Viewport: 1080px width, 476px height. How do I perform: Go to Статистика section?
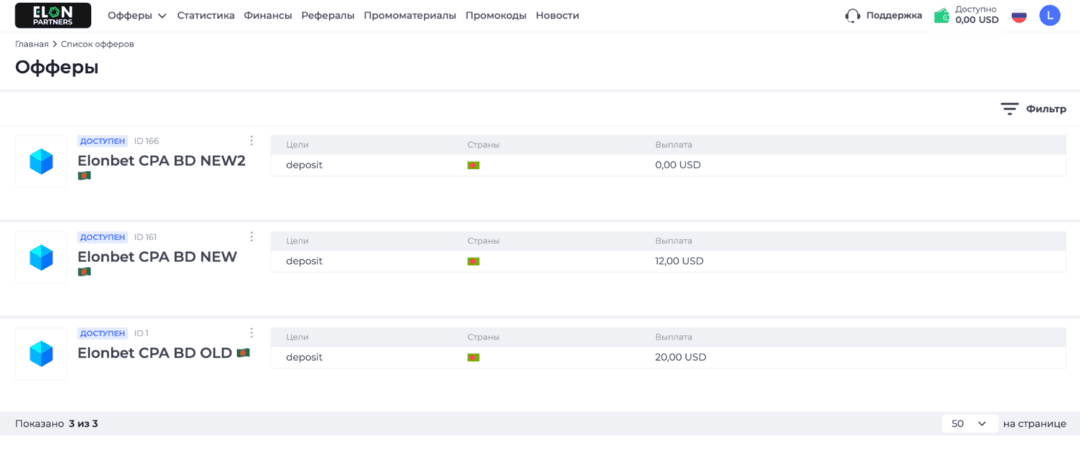point(206,15)
